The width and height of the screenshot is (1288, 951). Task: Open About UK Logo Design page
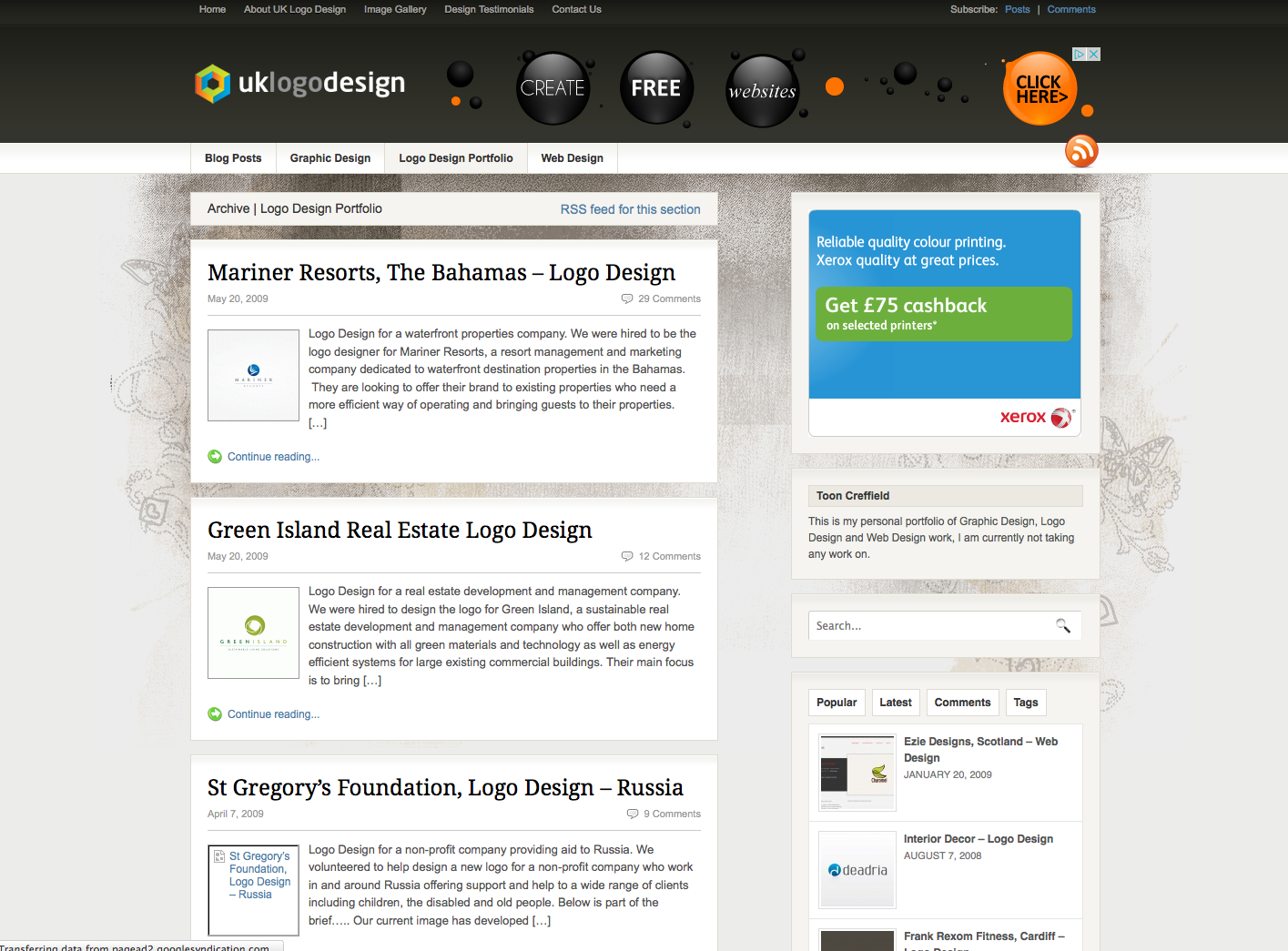tap(295, 9)
